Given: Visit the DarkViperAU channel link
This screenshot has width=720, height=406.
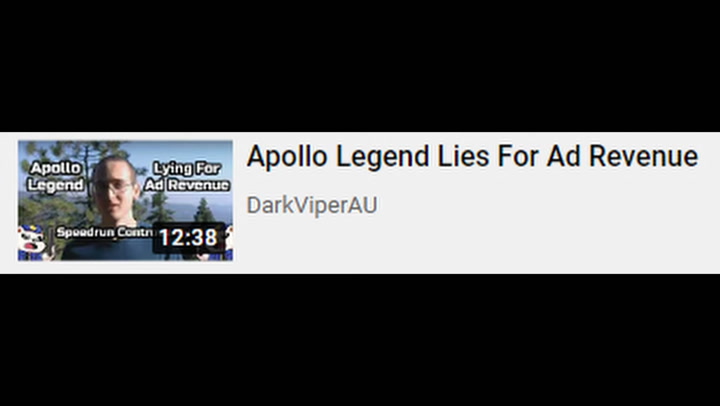Looking at the screenshot, I should click(312, 205).
